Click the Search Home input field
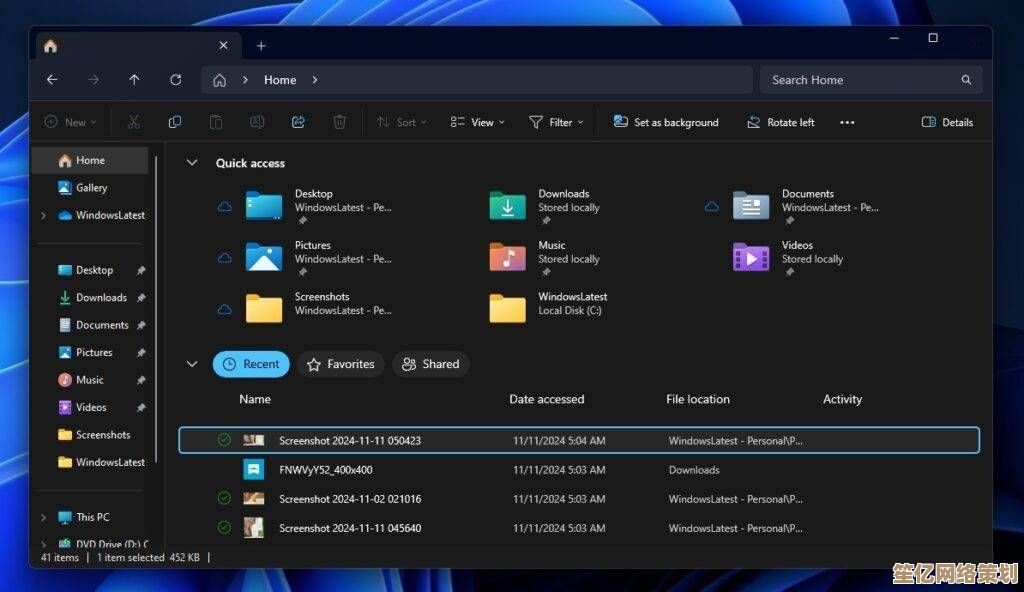Viewport: 1024px width, 592px height. coord(860,80)
